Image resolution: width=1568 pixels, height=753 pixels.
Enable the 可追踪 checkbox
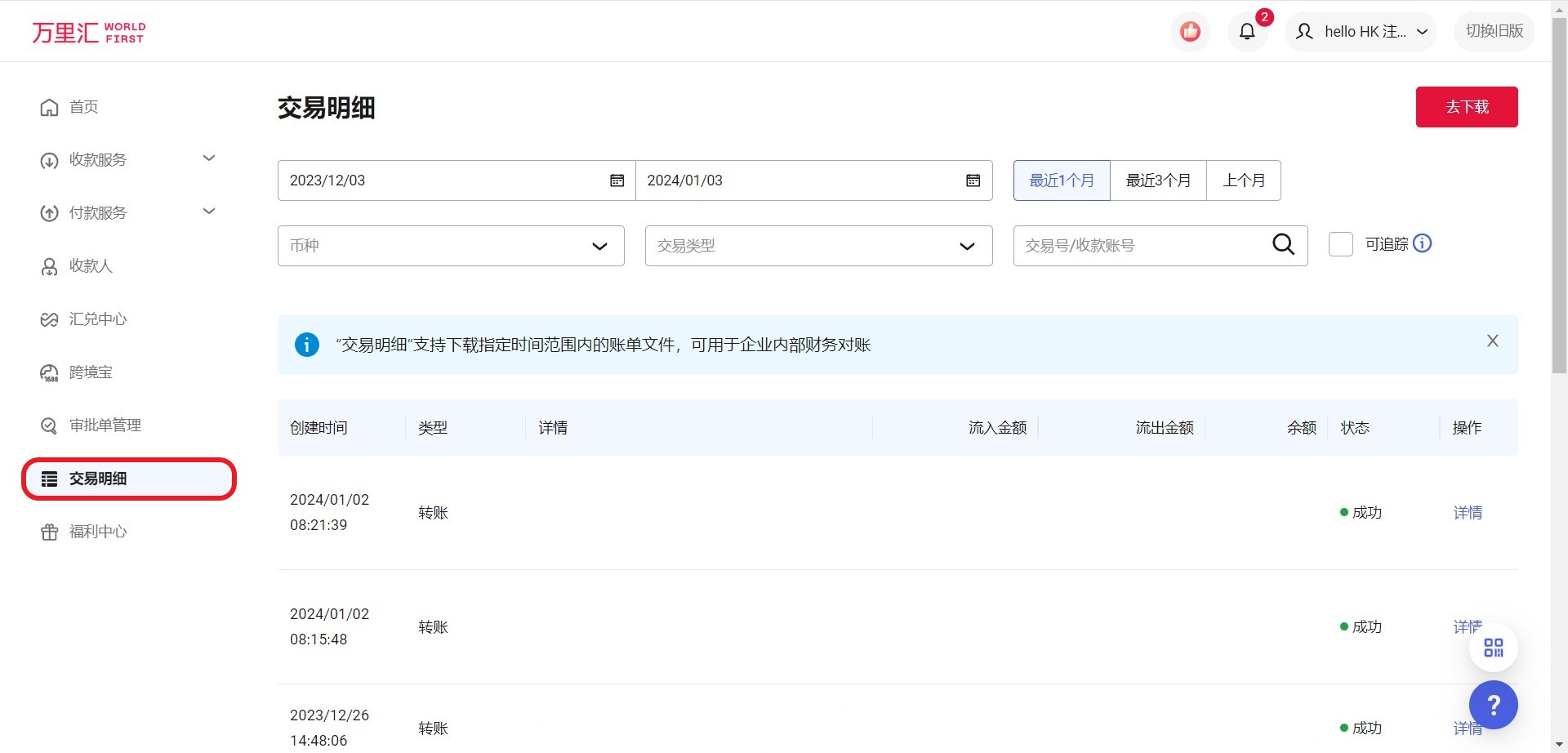(1340, 243)
